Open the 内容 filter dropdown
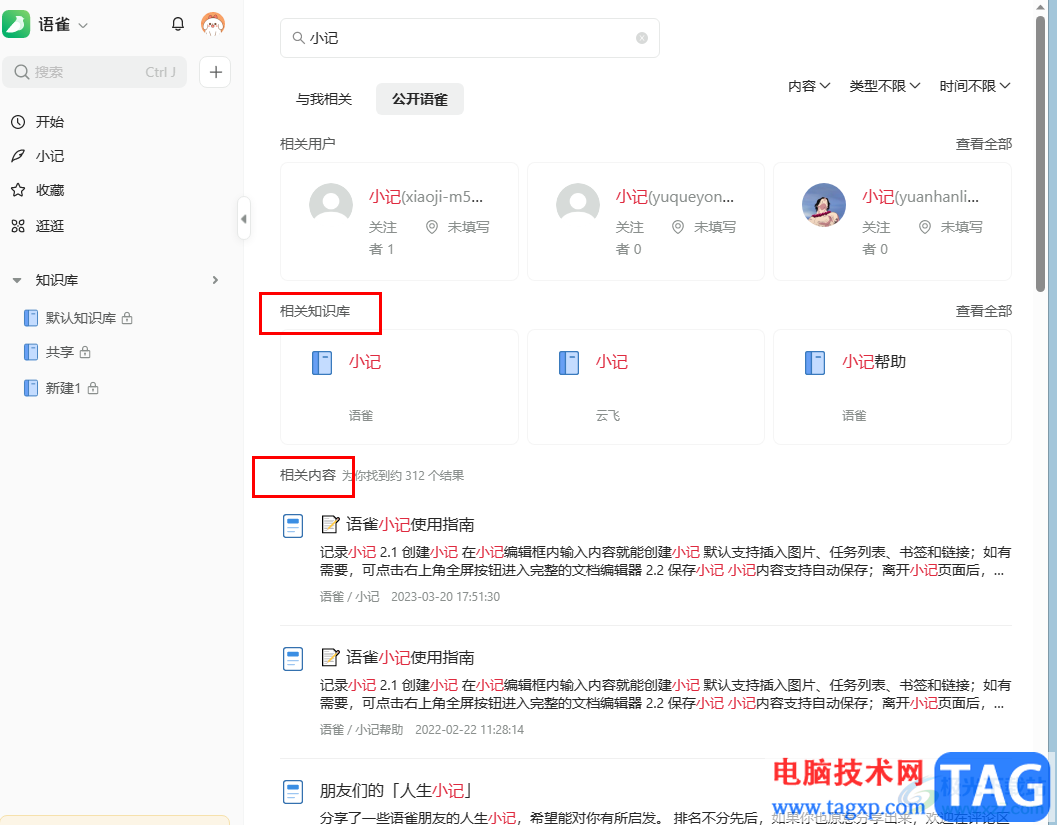 coord(809,86)
